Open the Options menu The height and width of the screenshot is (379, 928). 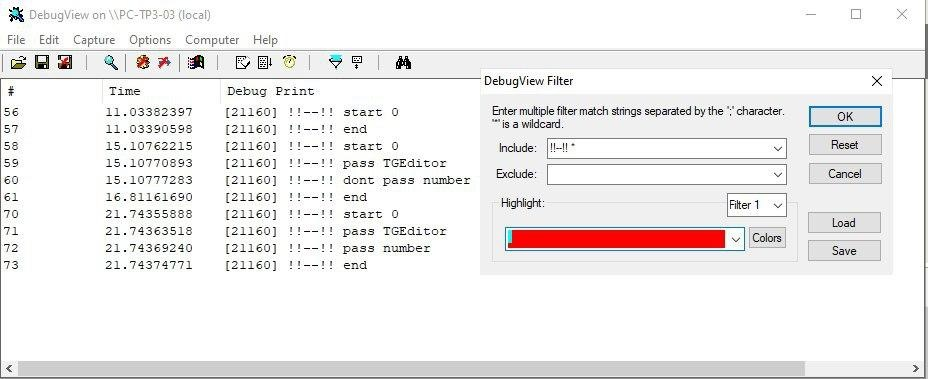click(150, 40)
